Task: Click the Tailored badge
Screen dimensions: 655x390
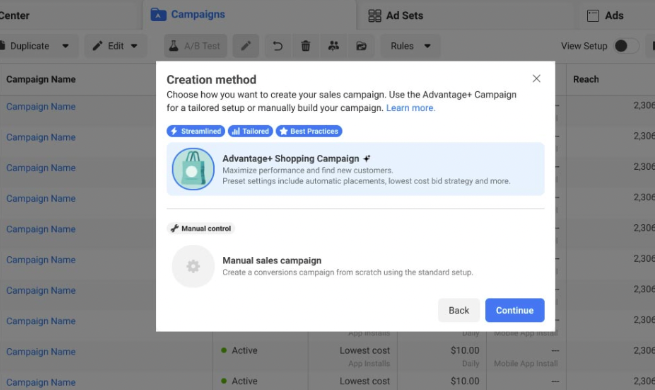Action: point(250,131)
